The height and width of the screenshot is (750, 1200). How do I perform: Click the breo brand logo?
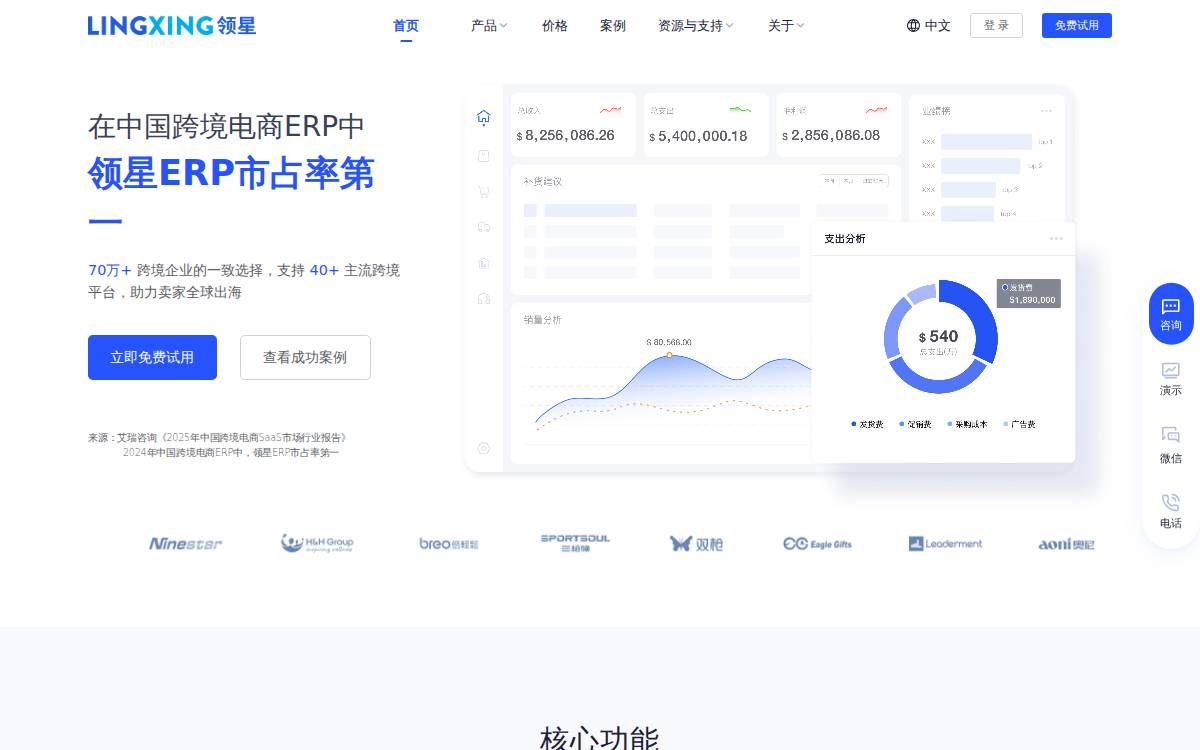[x=449, y=544]
